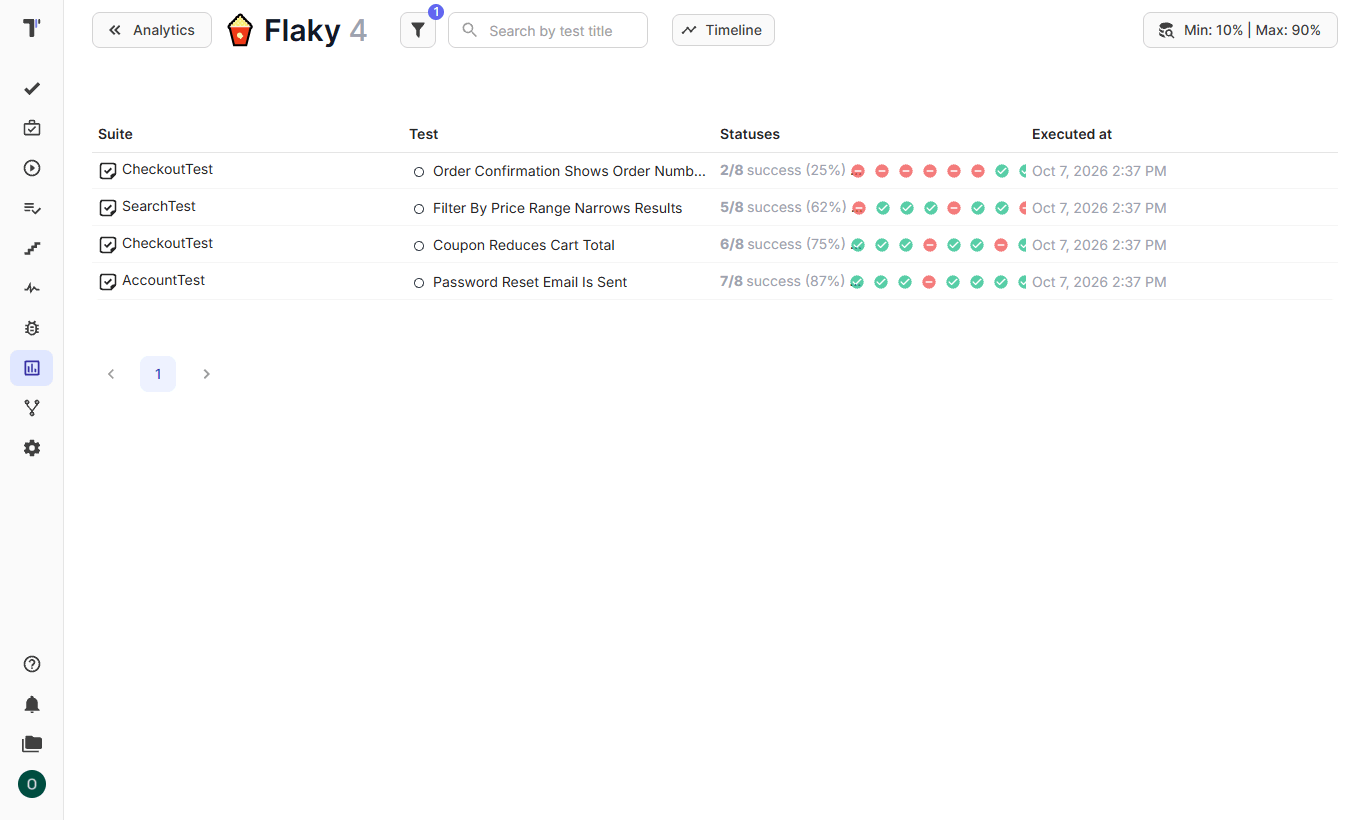Viewport: 1366px width, 820px height.
Task: Click the red failed status in Password Reset row
Action: tap(929, 282)
